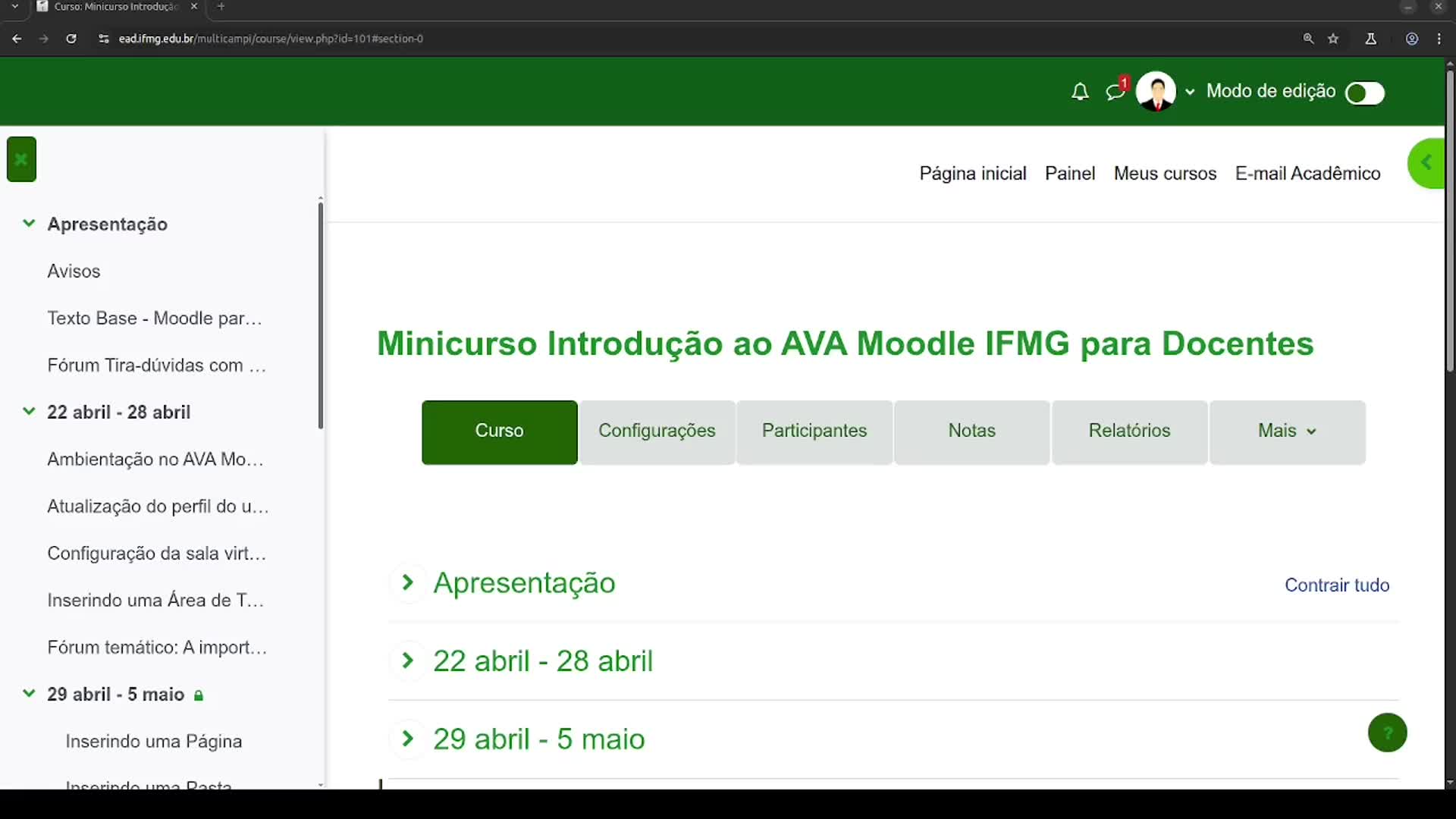Open the user menu dropdown arrow
Image resolution: width=1456 pixels, height=819 pixels.
pyautogui.click(x=1190, y=93)
